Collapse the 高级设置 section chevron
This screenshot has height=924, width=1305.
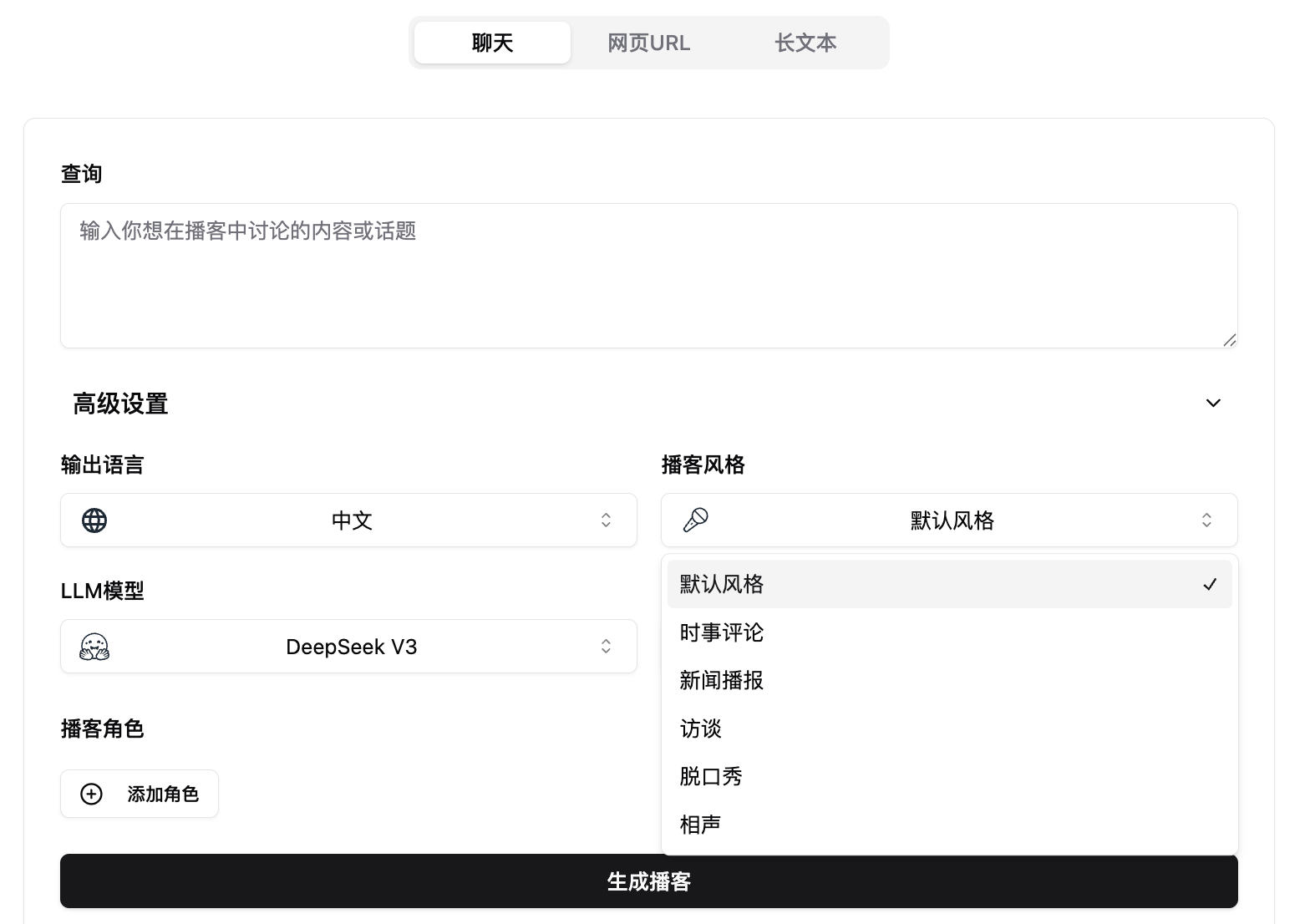[1213, 404]
